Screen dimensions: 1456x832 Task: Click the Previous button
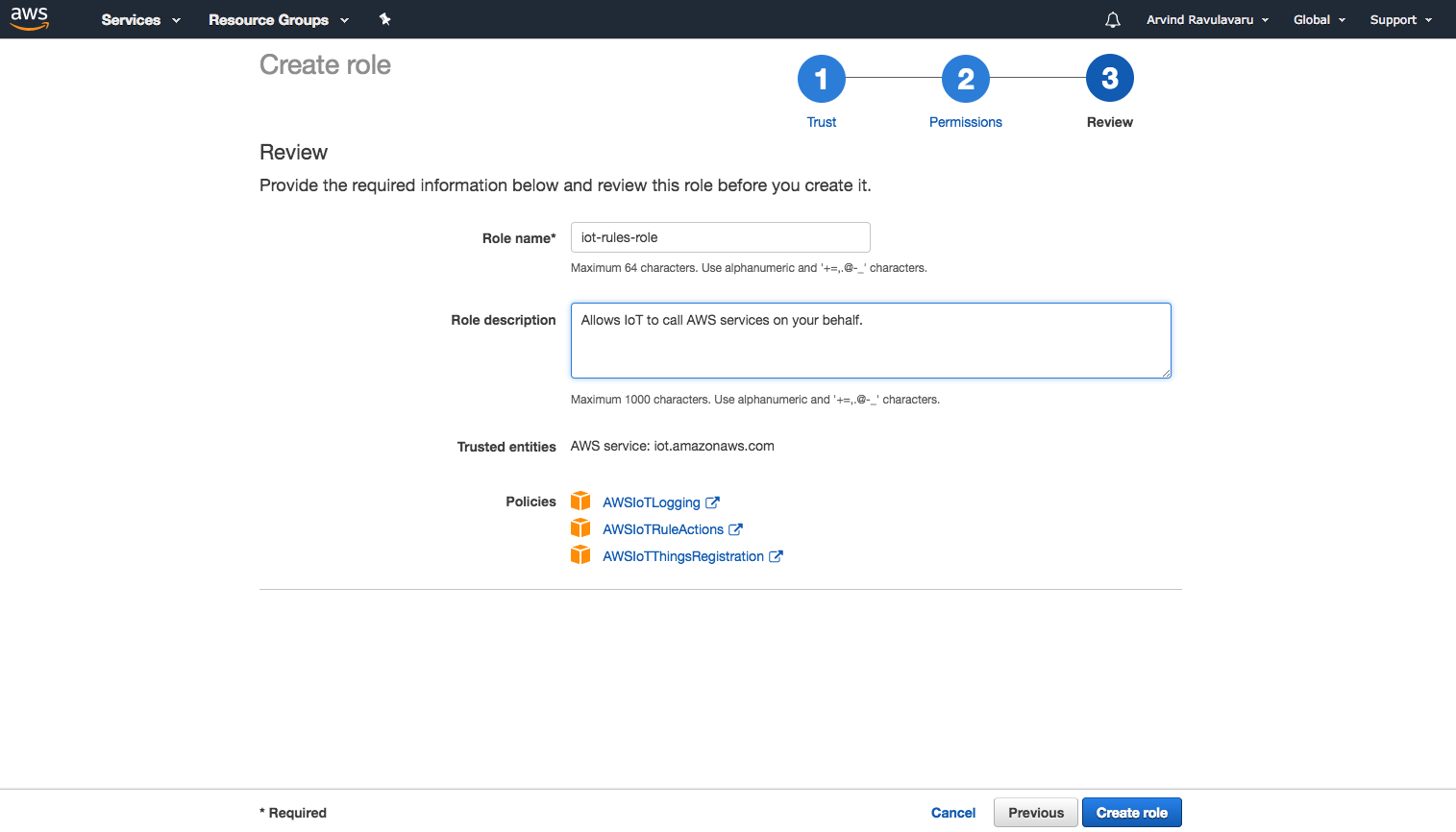1036,813
